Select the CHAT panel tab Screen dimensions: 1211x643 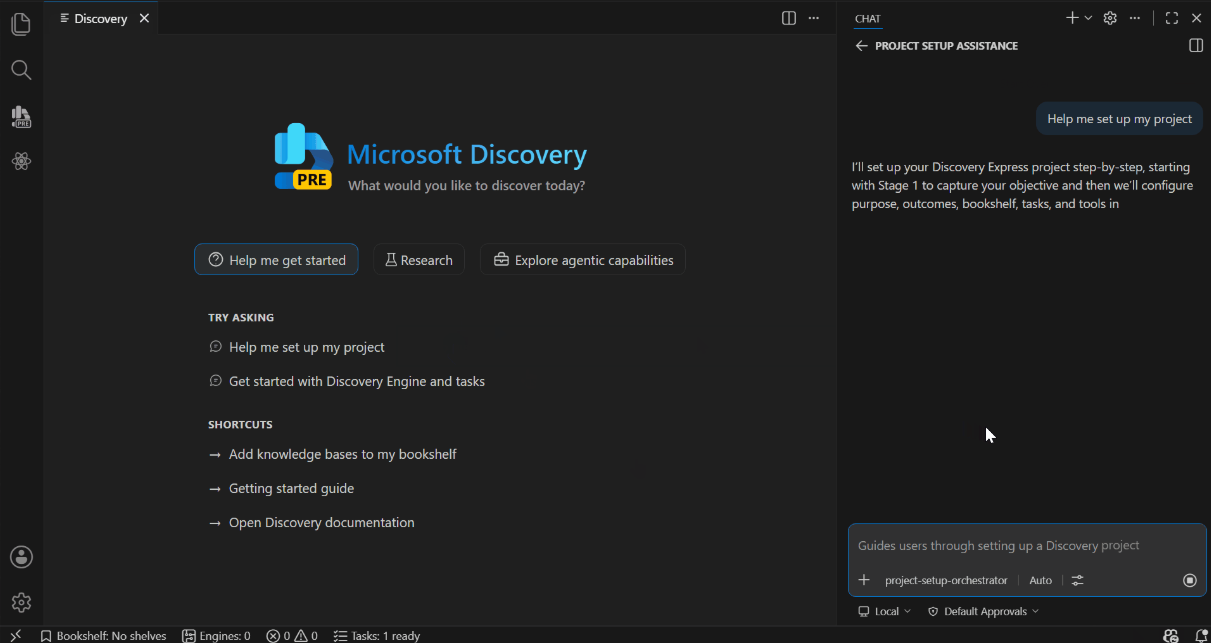(x=867, y=18)
